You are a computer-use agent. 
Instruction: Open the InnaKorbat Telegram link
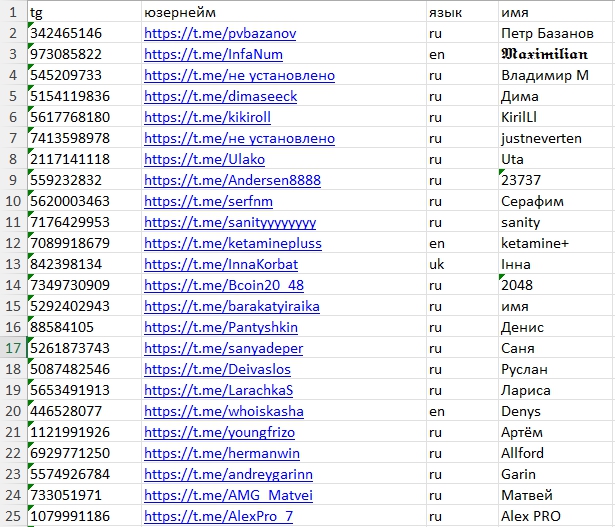221,264
